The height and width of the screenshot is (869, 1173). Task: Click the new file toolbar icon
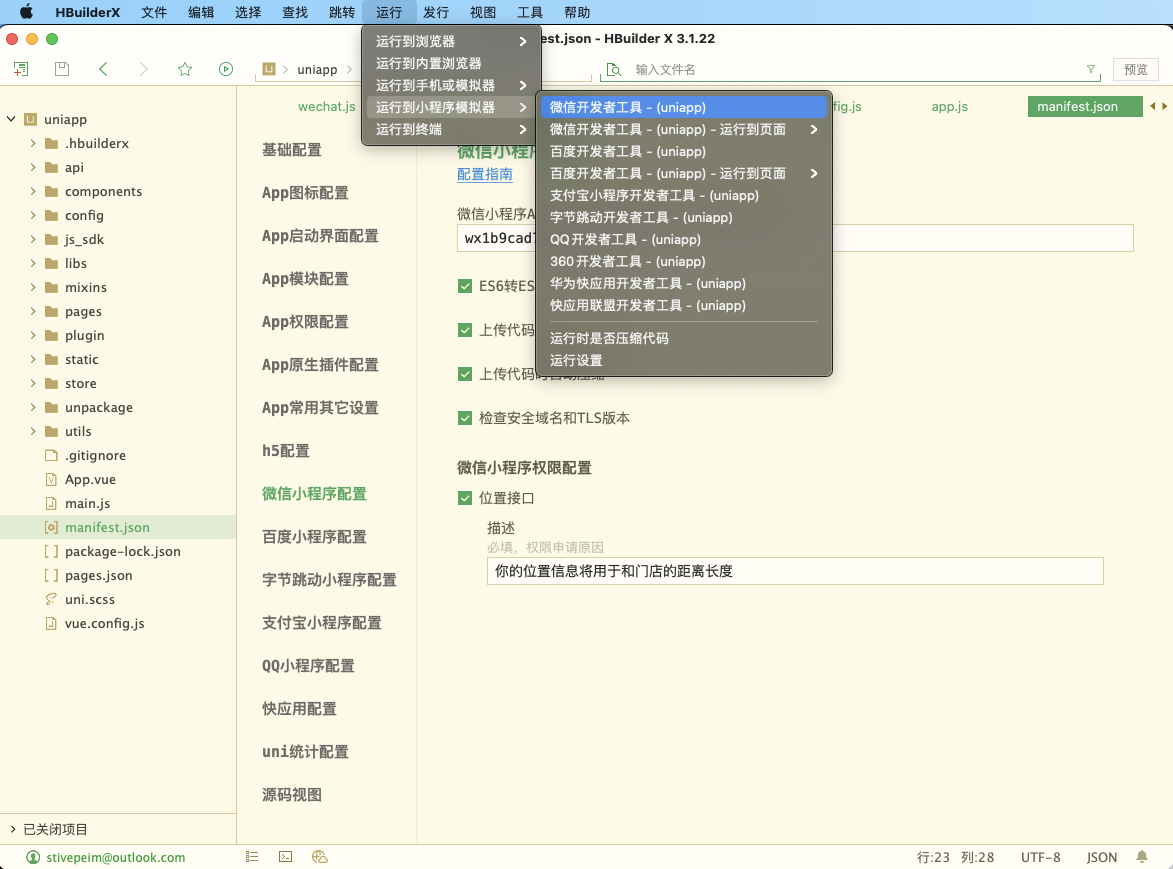tap(21, 70)
